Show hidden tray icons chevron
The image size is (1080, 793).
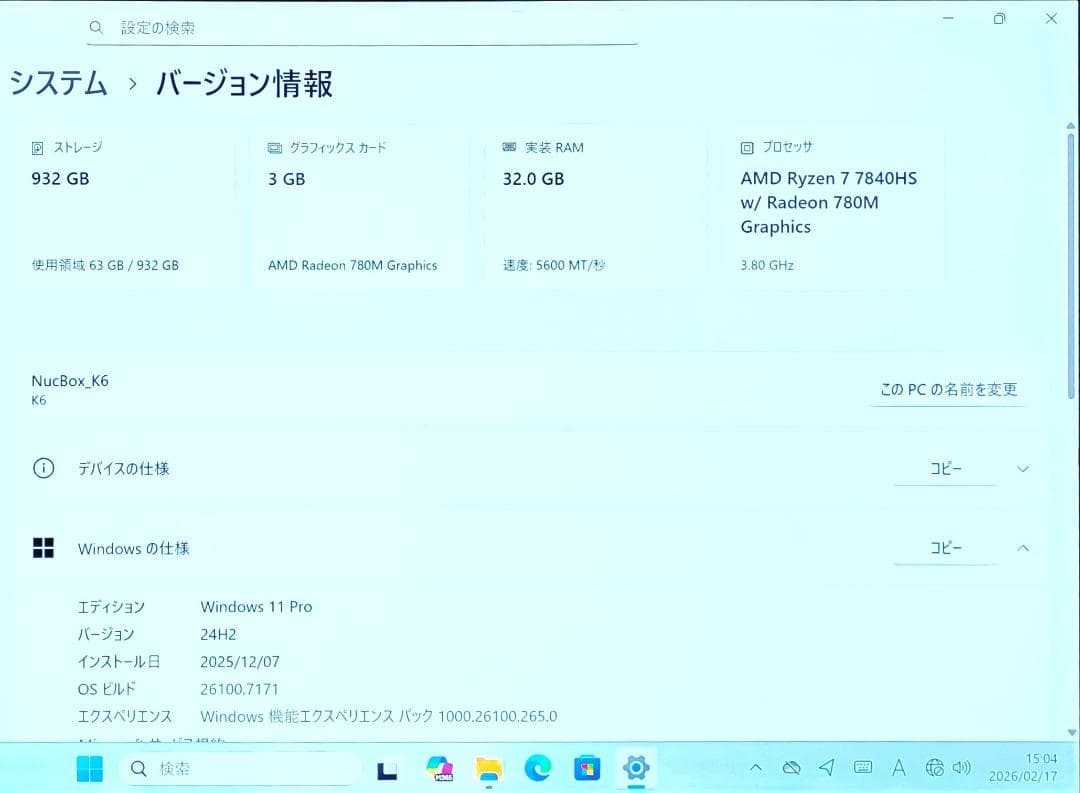point(756,768)
